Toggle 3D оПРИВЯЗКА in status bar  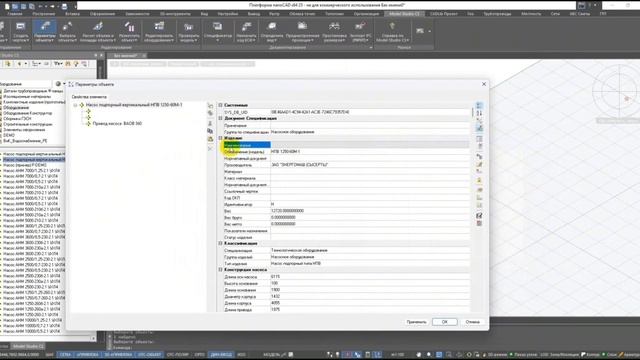coord(118,355)
